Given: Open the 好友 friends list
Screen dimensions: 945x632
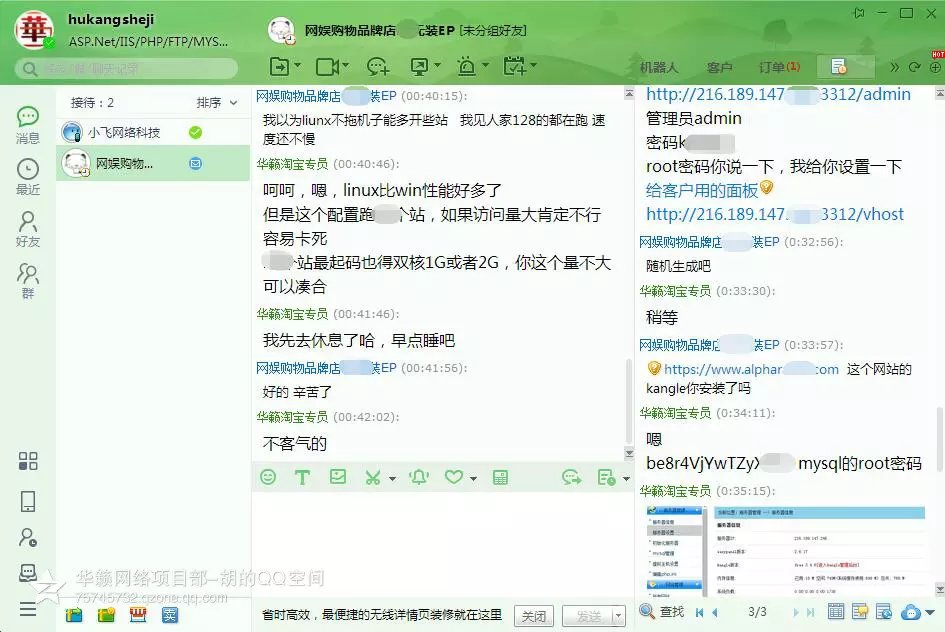Looking at the screenshot, I should pyautogui.click(x=28, y=229).
